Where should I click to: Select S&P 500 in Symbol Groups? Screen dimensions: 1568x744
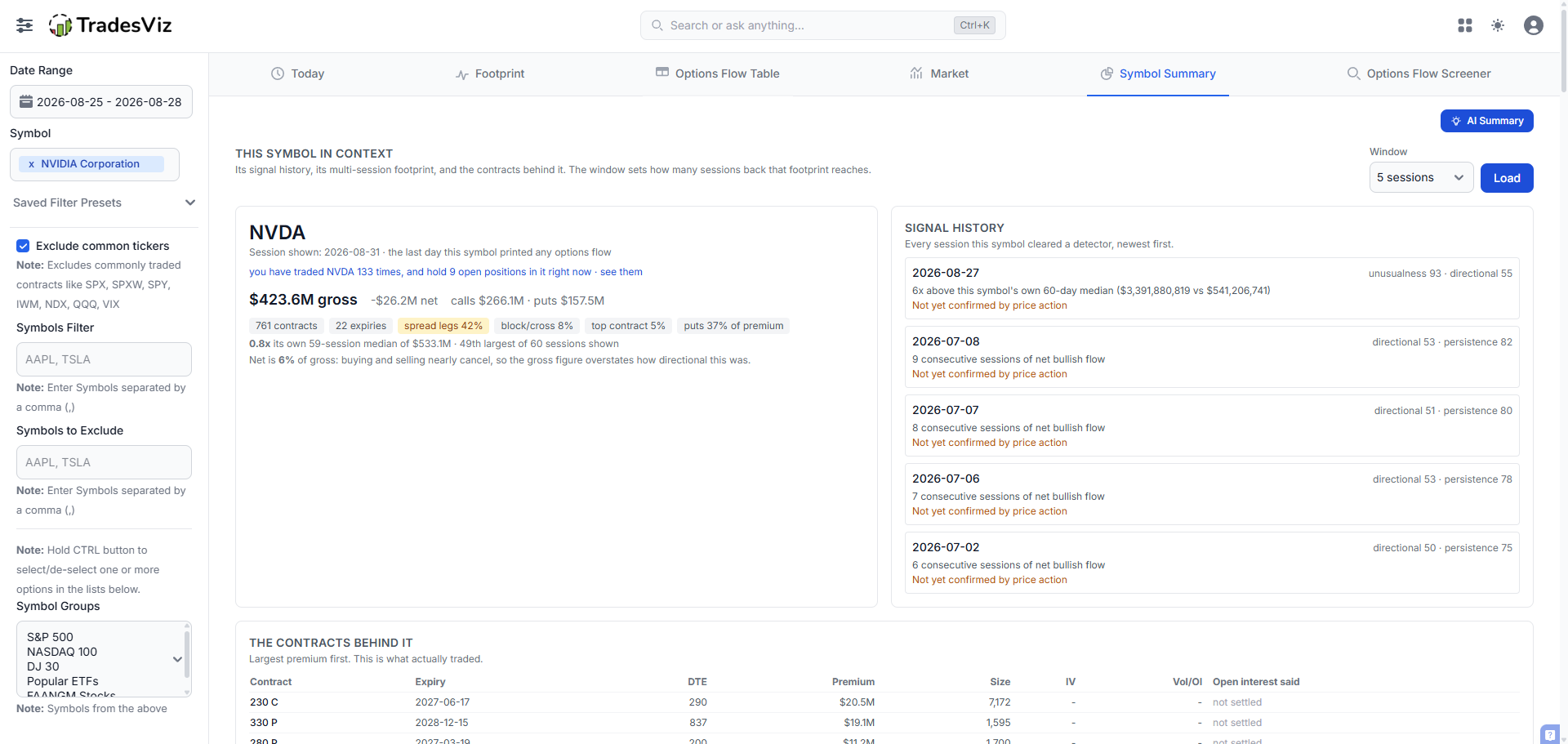[x=50, y=637]
